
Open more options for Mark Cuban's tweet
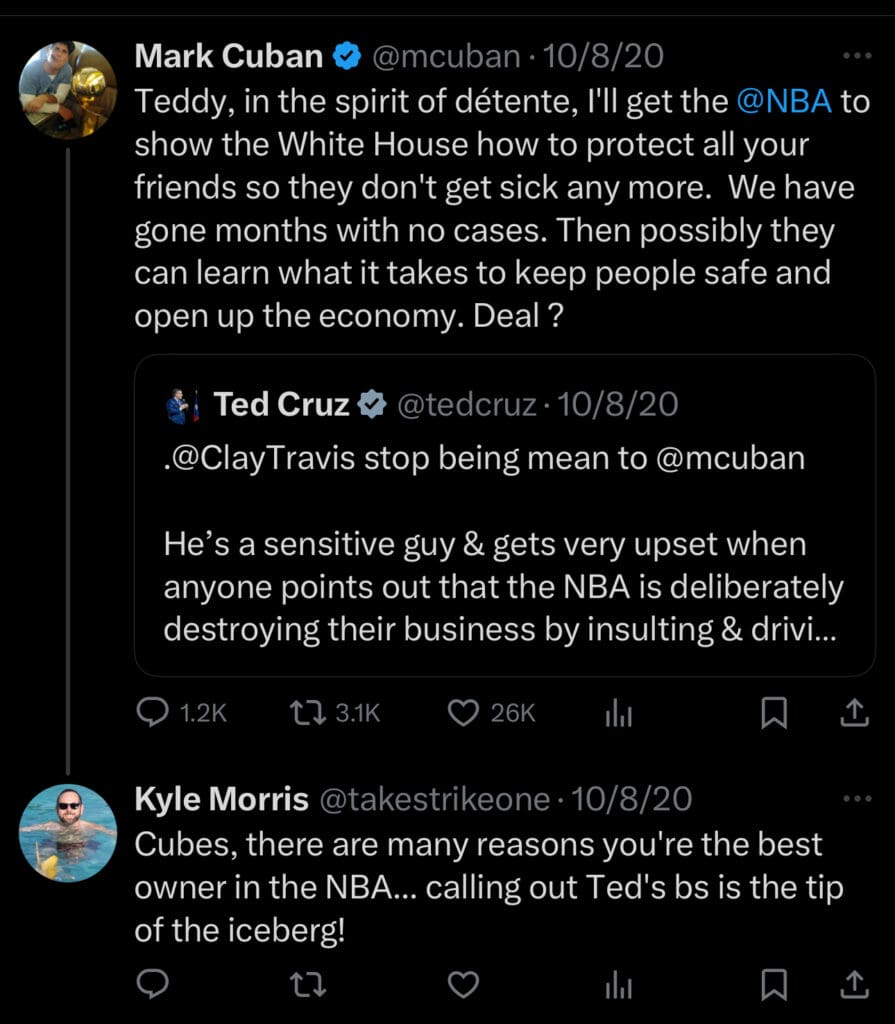pyautogui.click(x=857, y=57)
